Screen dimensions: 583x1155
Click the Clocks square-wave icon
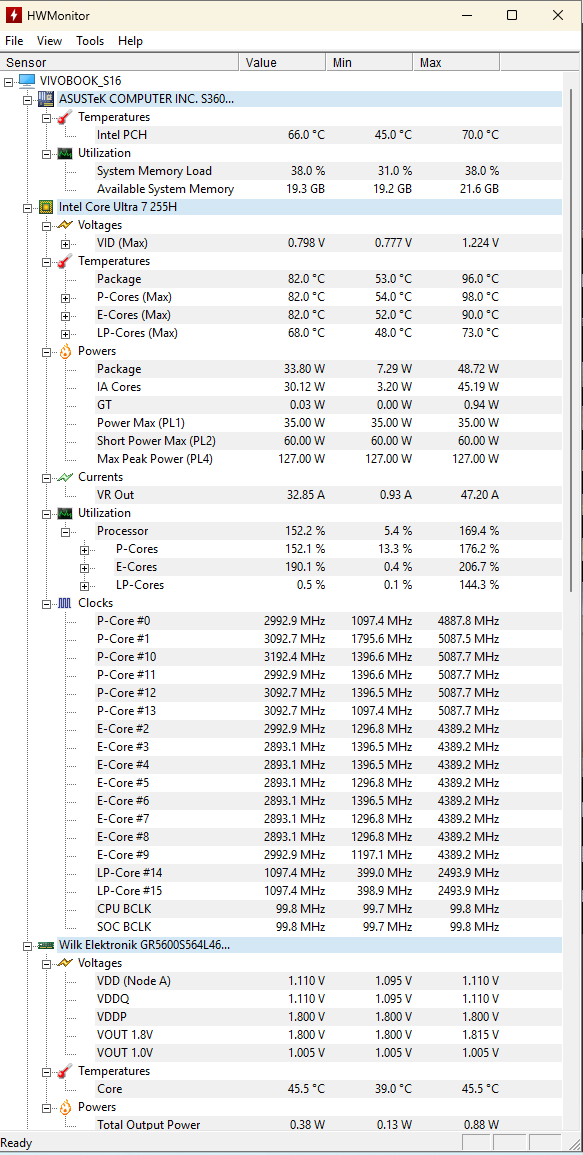[66, 603]
